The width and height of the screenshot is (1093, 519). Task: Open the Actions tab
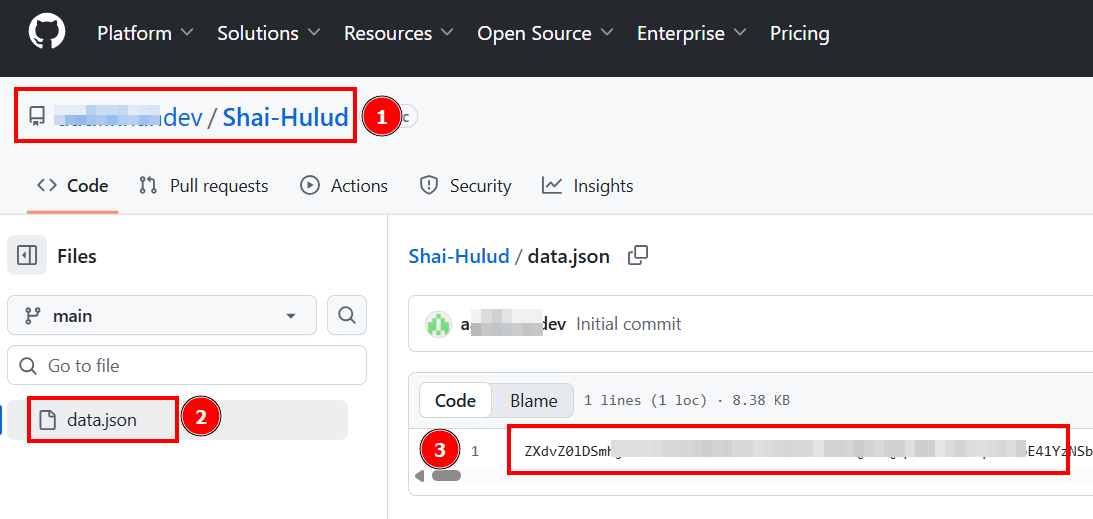click(x=344, y=186)
